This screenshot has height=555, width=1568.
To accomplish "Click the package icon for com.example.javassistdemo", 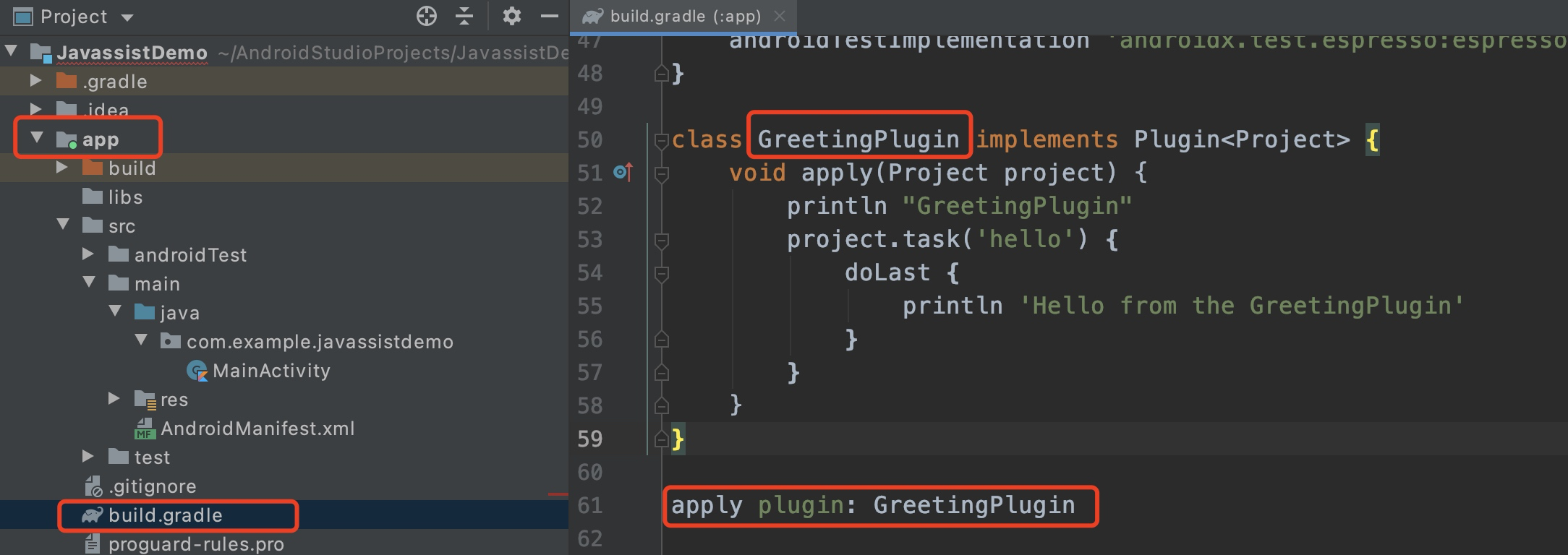I will (x=171, y=341).
